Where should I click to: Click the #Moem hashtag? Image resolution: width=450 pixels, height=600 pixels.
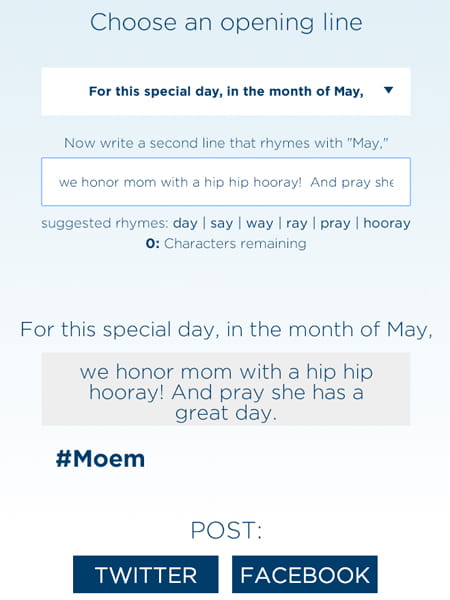[100, 458]
